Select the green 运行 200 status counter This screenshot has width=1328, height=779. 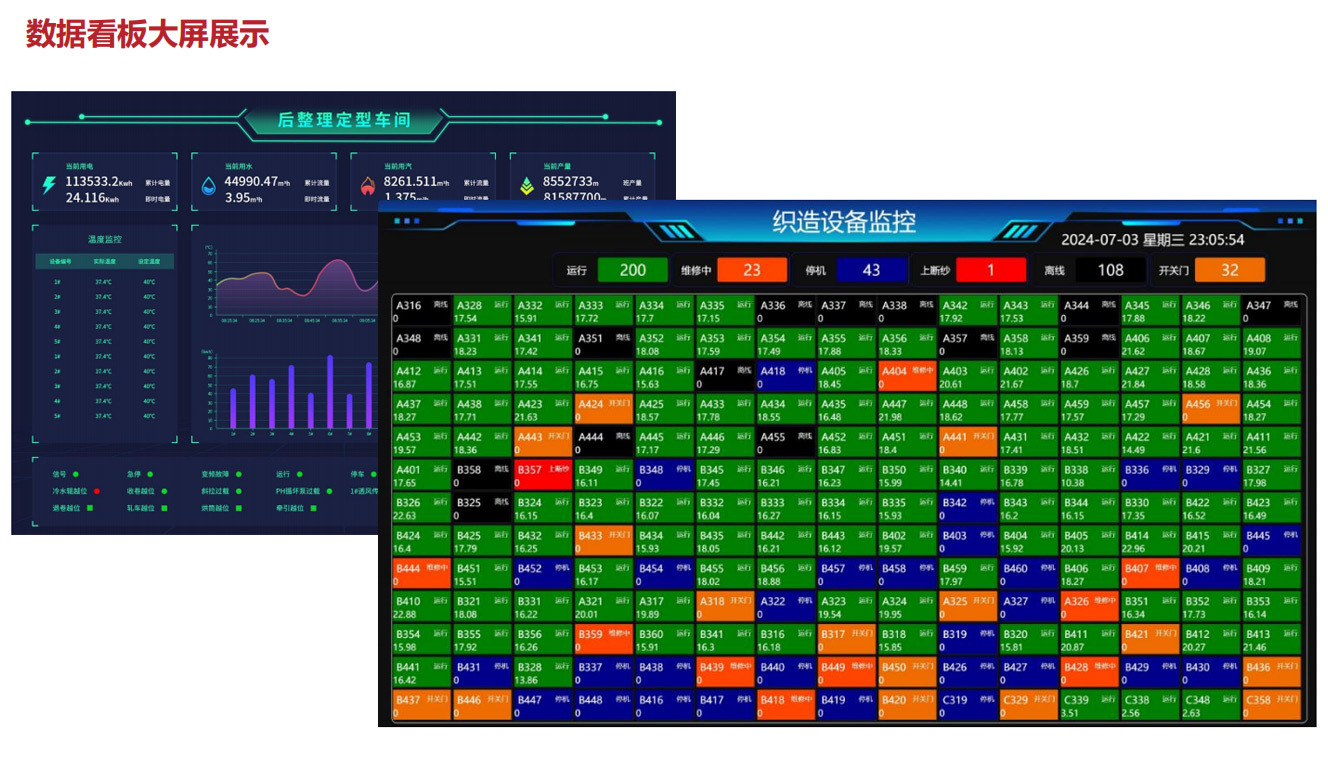click(632, 270)
